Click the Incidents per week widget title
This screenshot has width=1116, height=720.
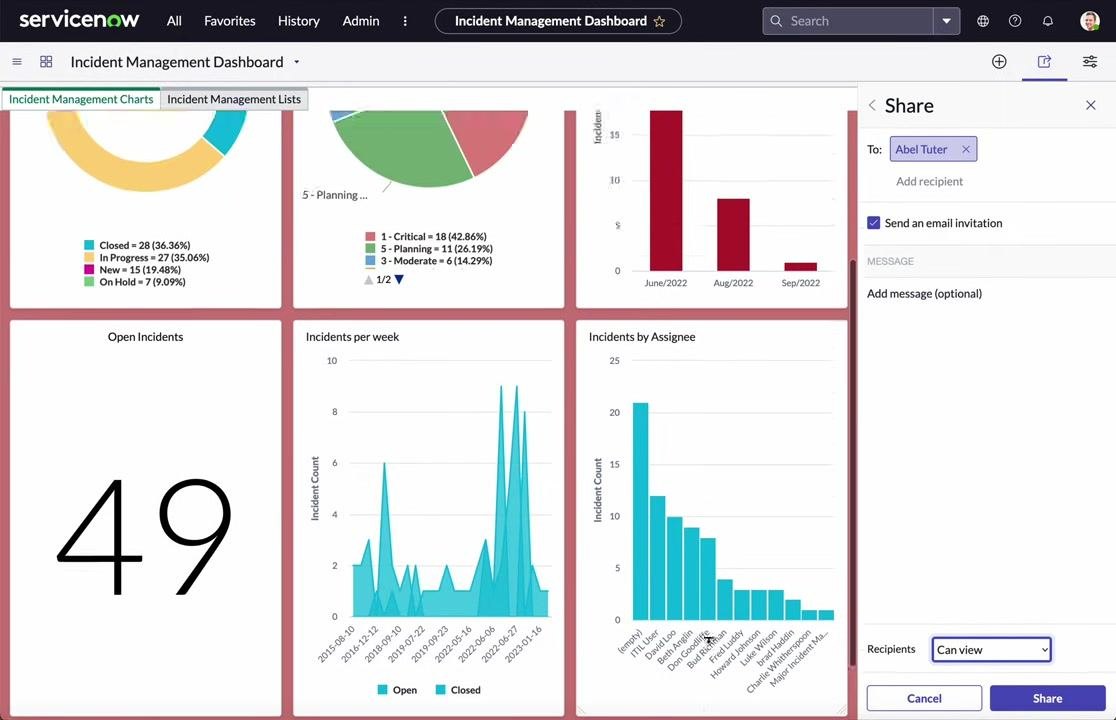pos(352,337)
